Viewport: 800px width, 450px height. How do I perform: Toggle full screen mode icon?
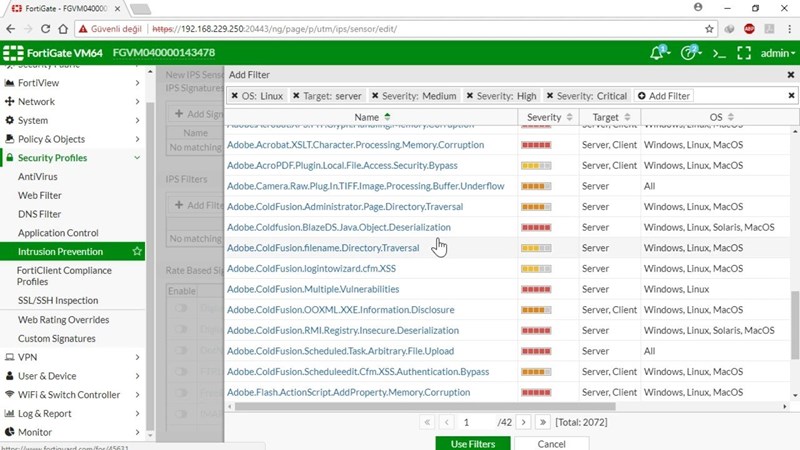[744, 53]
